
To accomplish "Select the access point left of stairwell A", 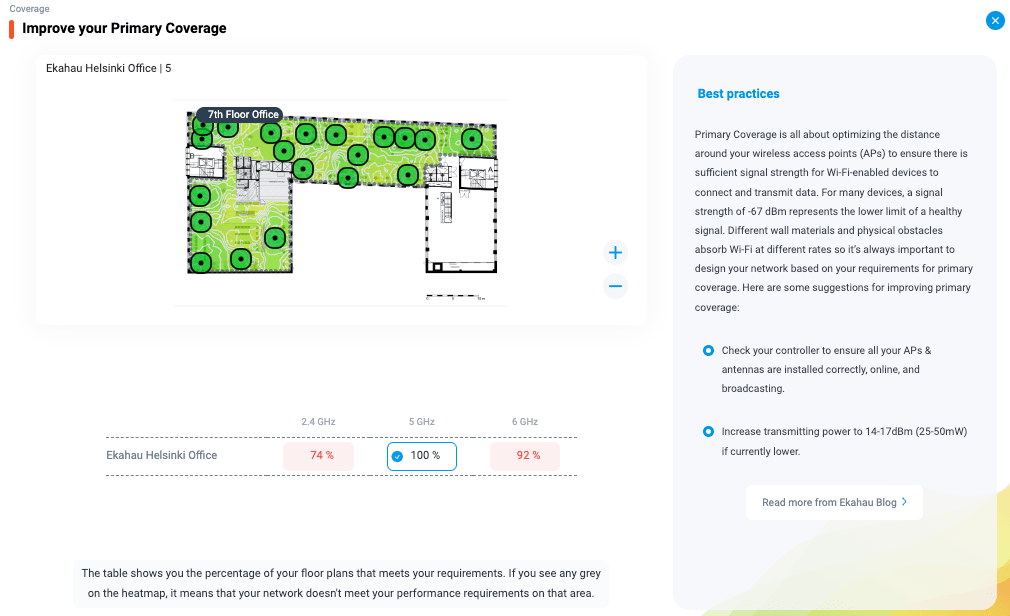I will (x=407, y=175).
